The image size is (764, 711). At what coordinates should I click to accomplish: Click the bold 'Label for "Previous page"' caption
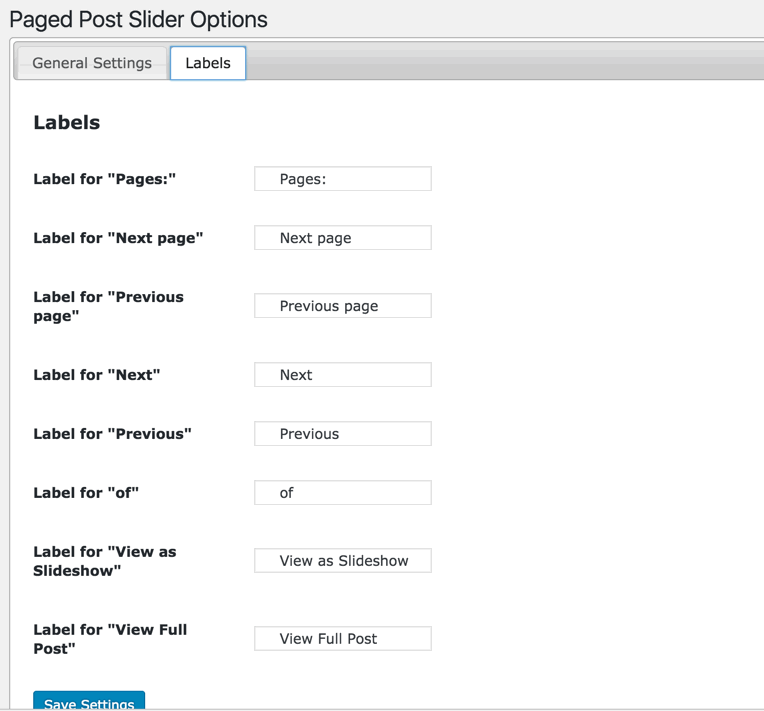[108, 306]
